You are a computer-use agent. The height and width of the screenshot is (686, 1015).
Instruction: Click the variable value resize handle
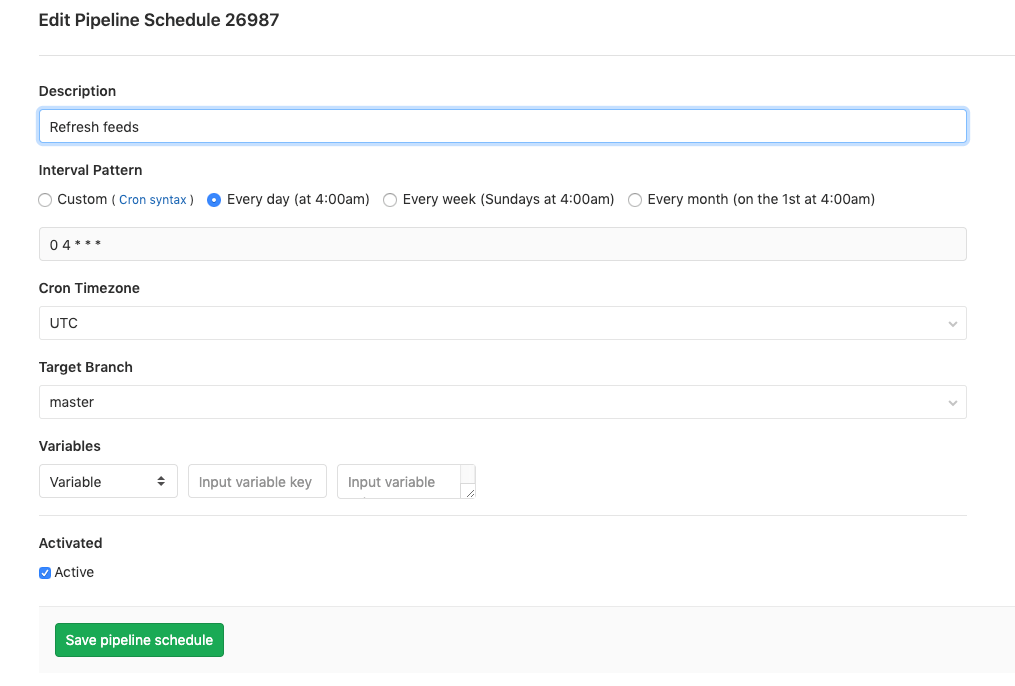pyautogui.click(x=469, y=493)
